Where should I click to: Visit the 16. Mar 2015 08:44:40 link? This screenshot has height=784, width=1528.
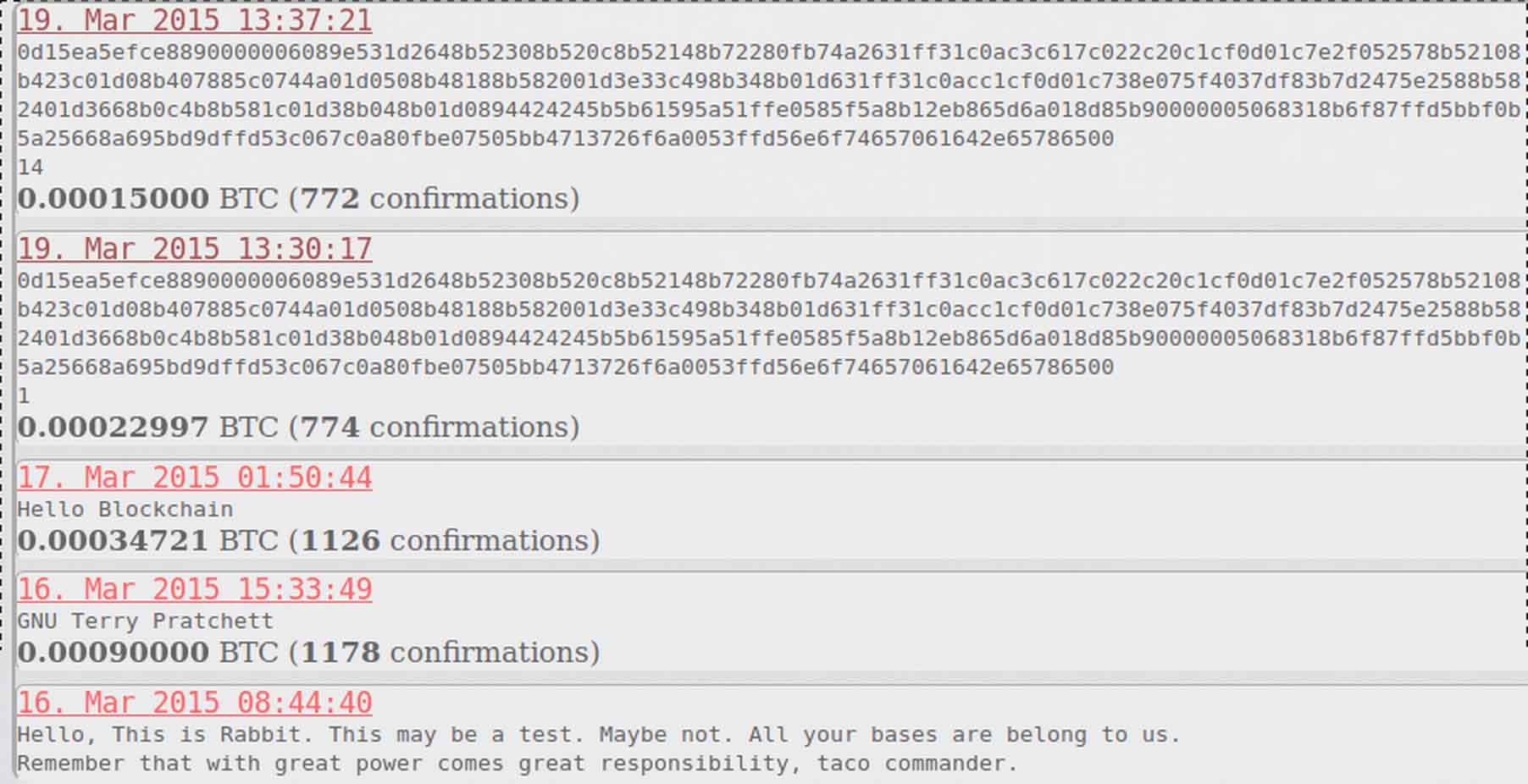tap(195, 703)
